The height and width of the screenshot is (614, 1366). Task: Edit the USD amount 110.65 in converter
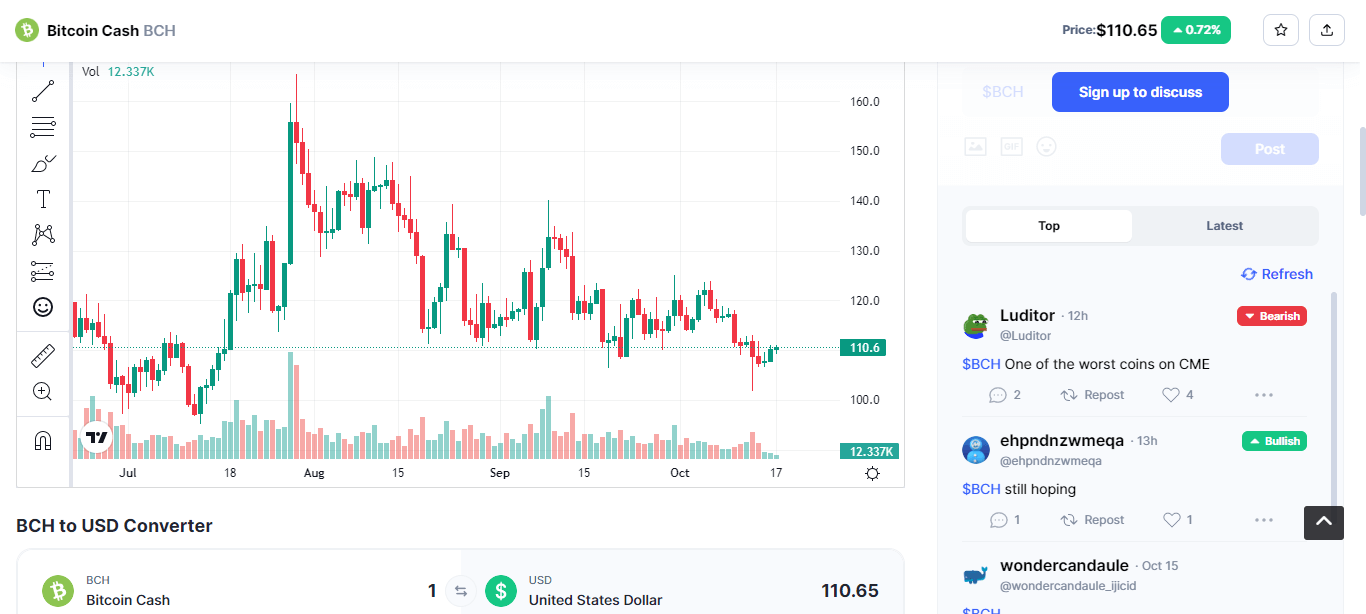pos(850,591)
